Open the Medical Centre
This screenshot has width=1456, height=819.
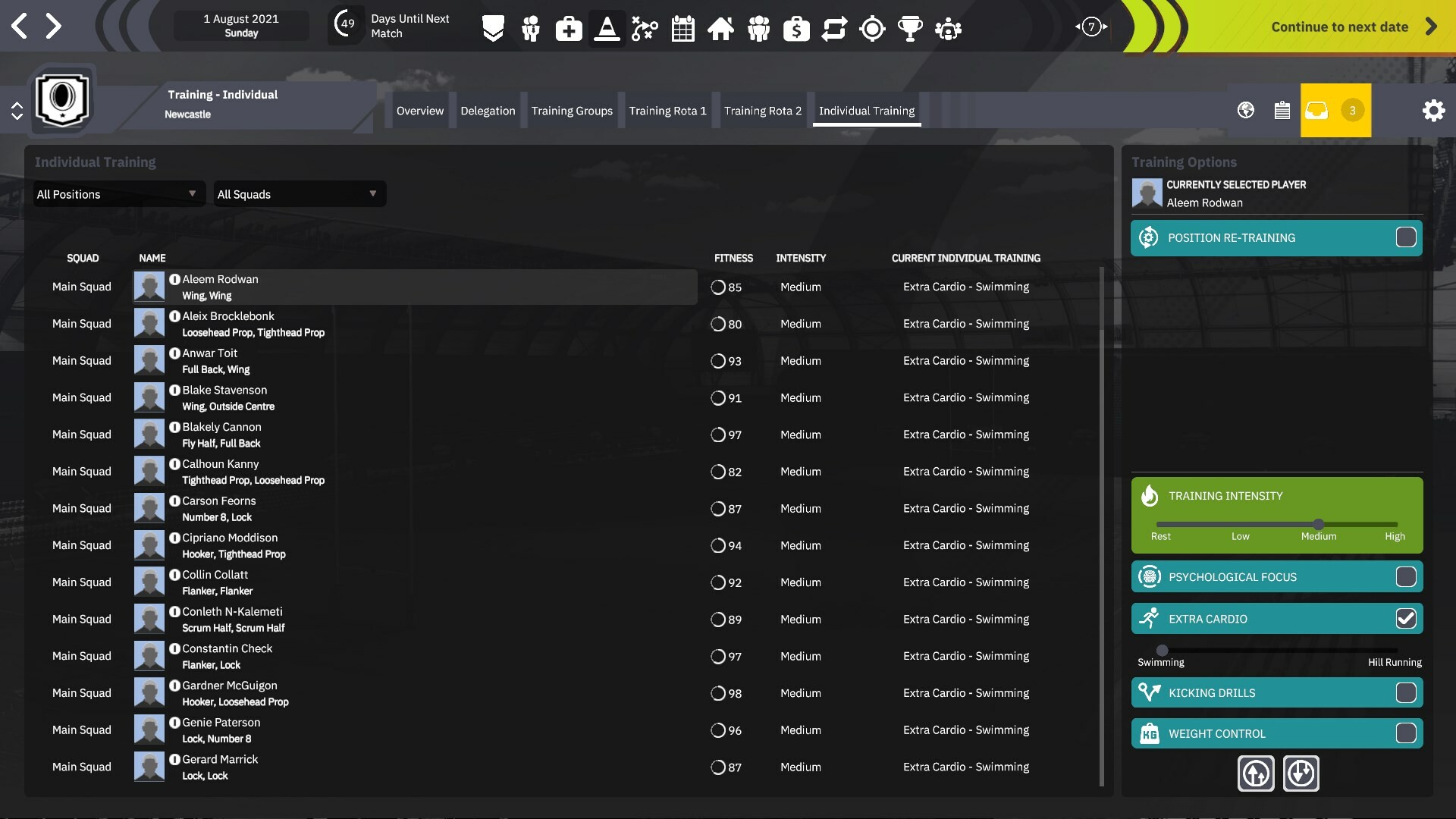[x=569, y=29]
